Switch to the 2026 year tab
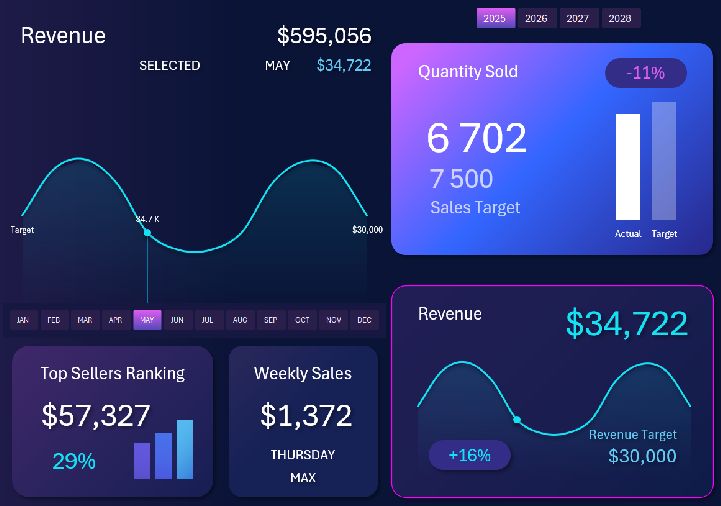The image size is (721, 506). click(536, 18)
